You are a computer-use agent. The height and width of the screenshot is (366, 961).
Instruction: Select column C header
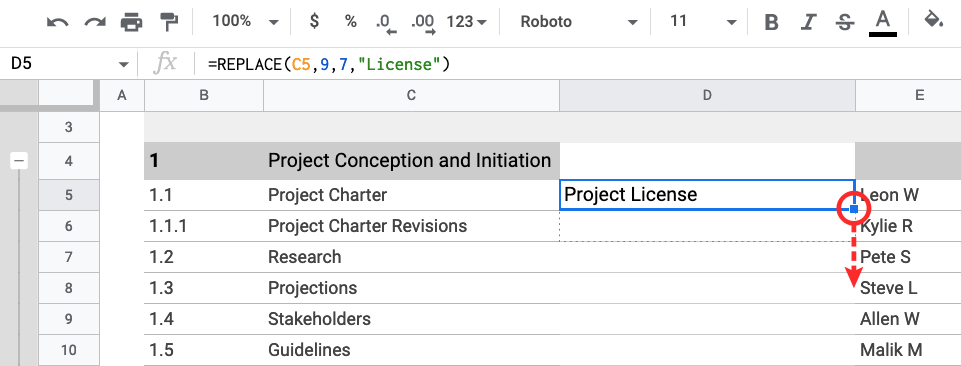pos(411,95)
